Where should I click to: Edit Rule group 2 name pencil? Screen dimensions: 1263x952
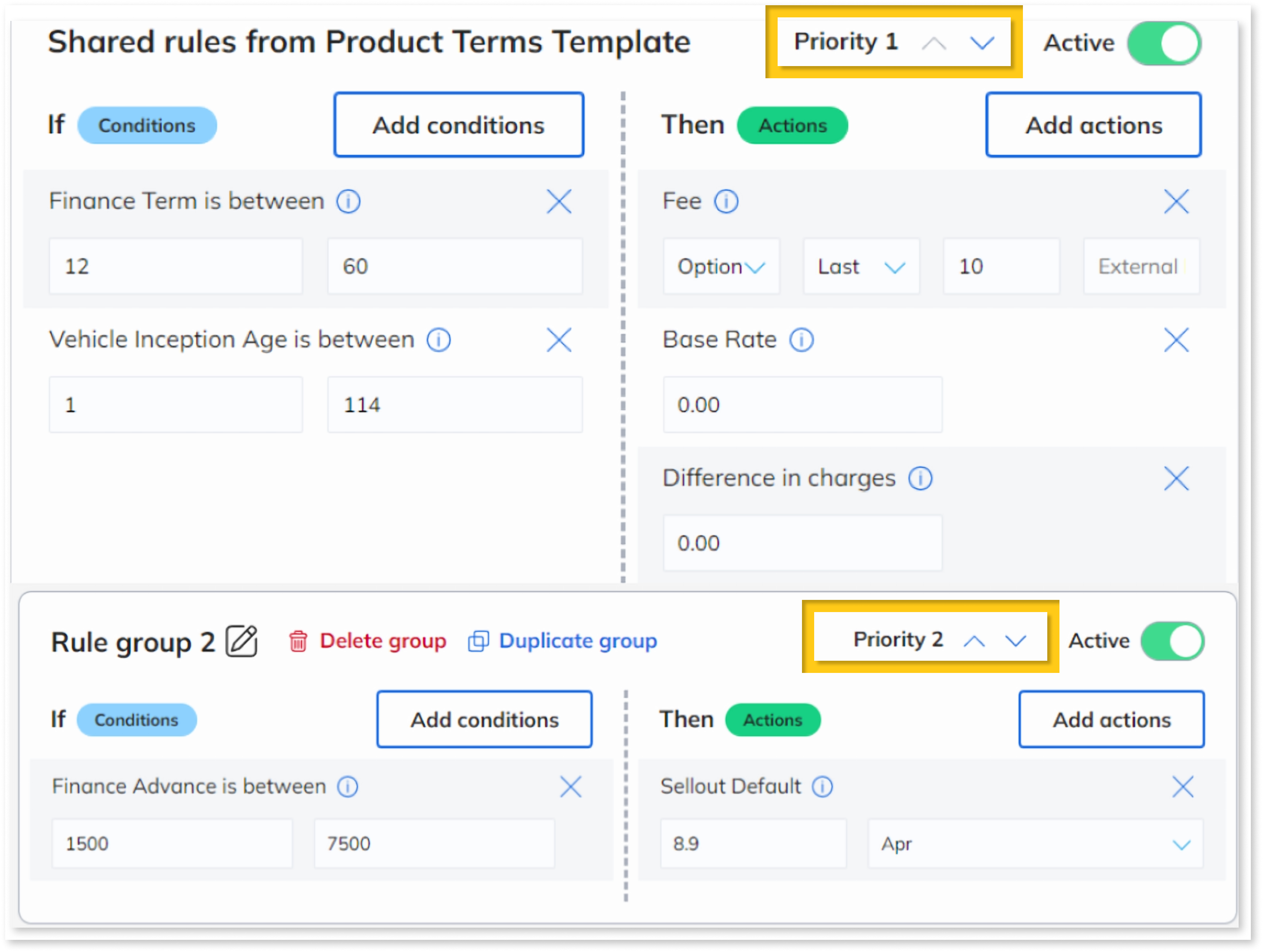[x=241, y=642]
